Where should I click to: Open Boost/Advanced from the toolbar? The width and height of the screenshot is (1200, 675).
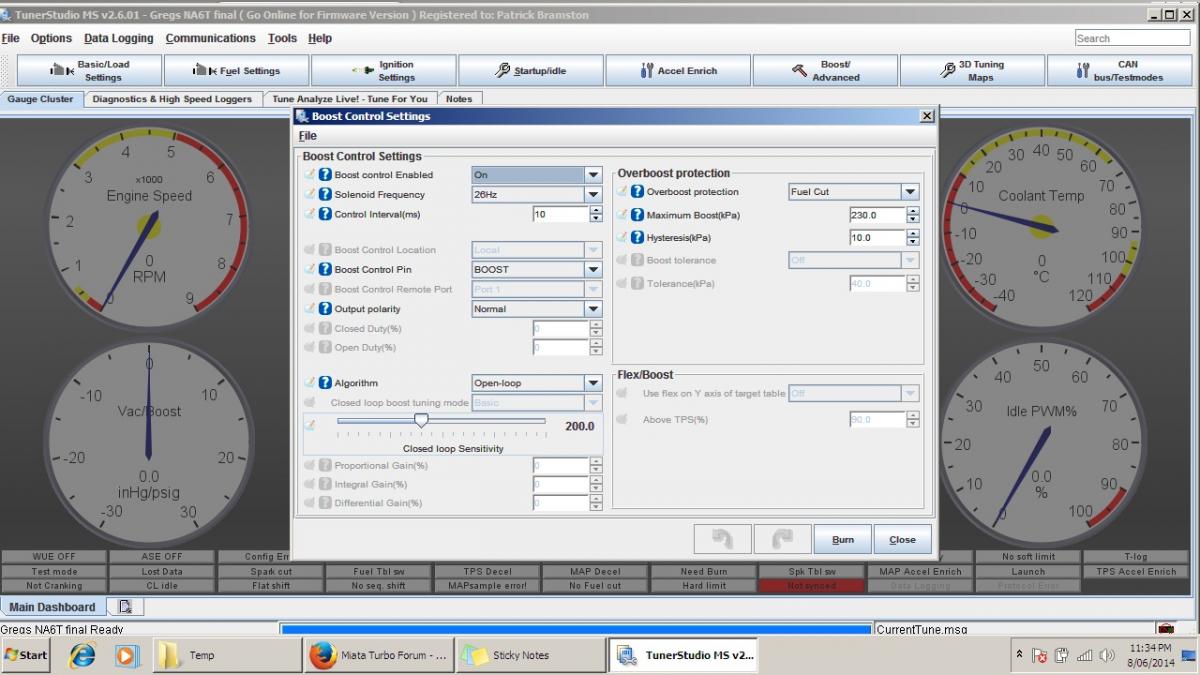[x=825, y=71]
